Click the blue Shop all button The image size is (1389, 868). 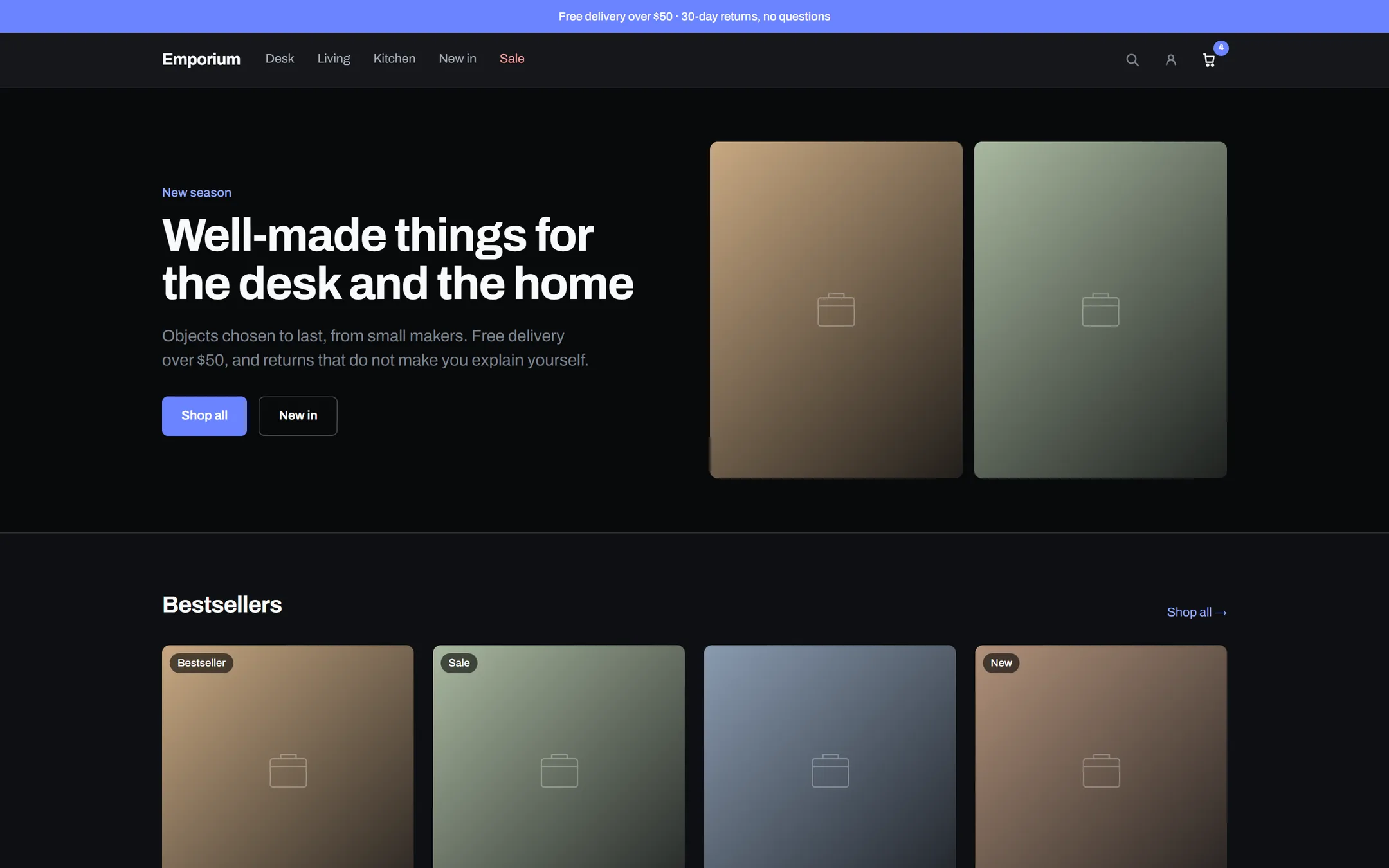(204, 416)
